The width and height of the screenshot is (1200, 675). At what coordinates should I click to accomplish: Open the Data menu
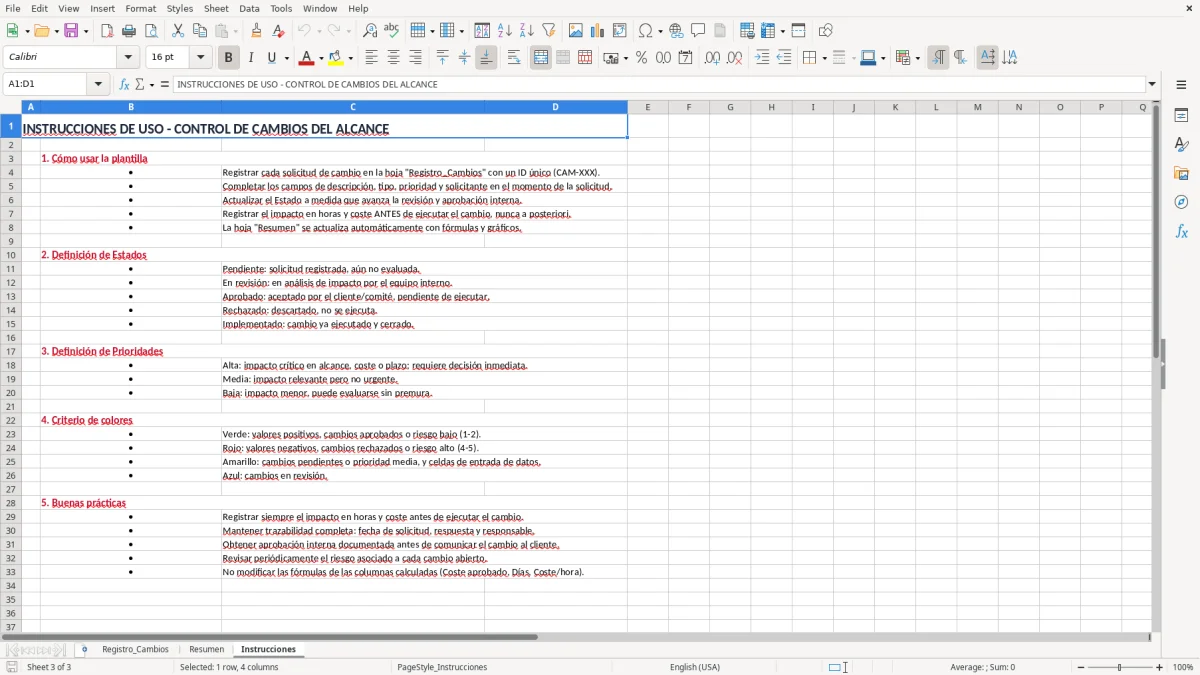click(249, 8)
